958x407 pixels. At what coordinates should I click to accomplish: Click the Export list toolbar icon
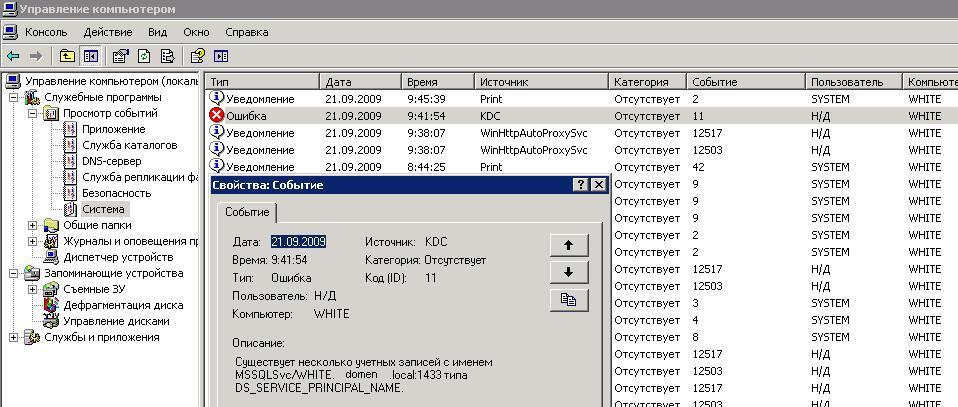[167, 56]
